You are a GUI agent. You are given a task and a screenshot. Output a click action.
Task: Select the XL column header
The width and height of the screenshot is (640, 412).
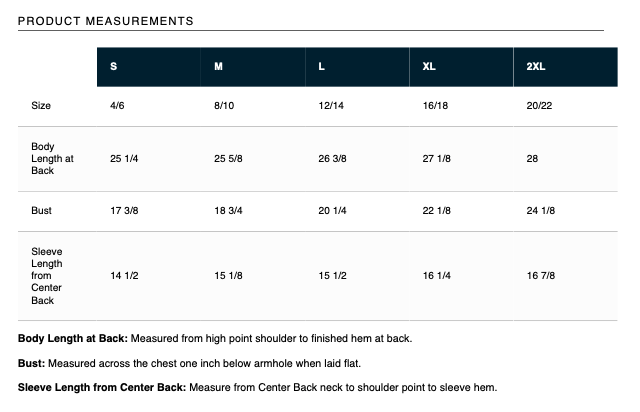coord(429,66)
